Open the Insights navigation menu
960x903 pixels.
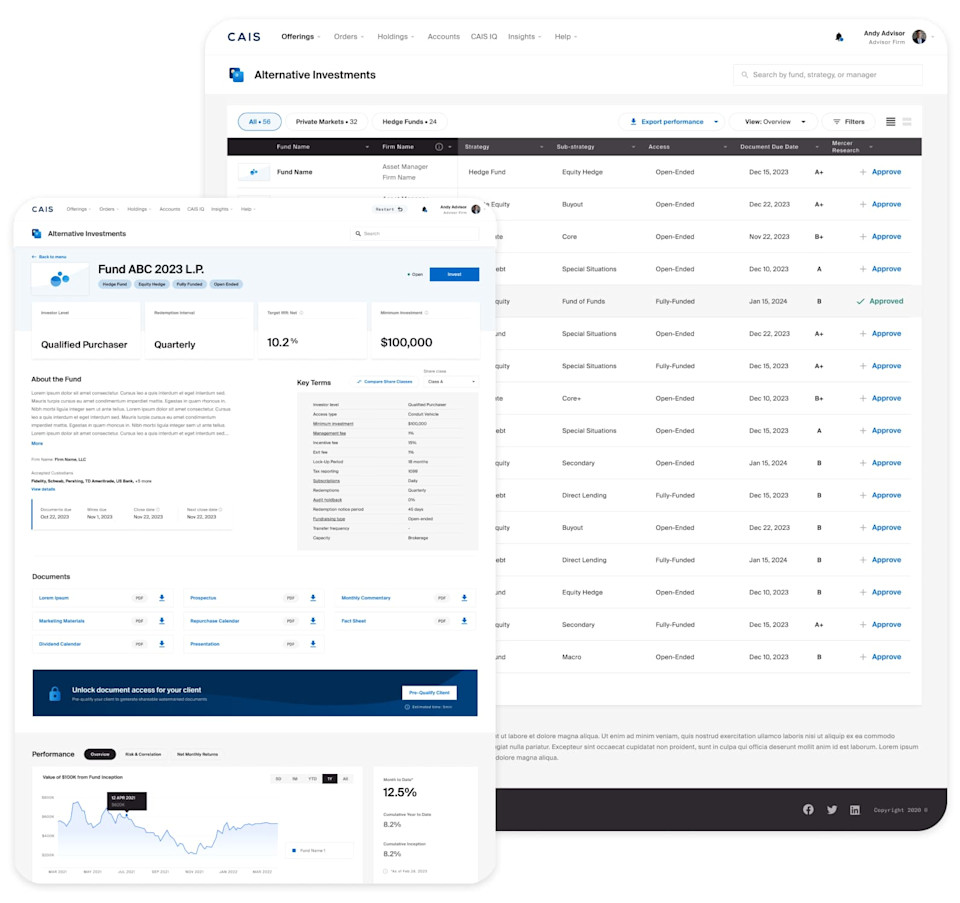pyautogui.click(x=524, y=36)
